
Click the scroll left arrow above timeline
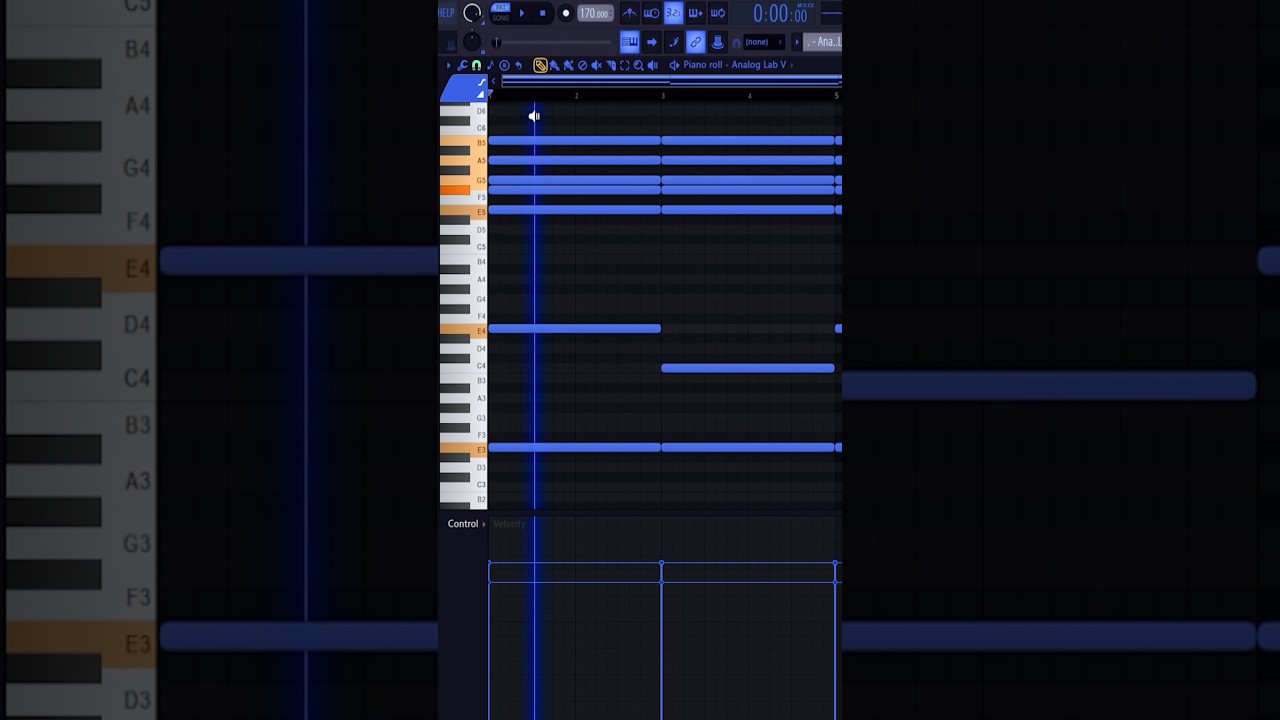[493, 81]
